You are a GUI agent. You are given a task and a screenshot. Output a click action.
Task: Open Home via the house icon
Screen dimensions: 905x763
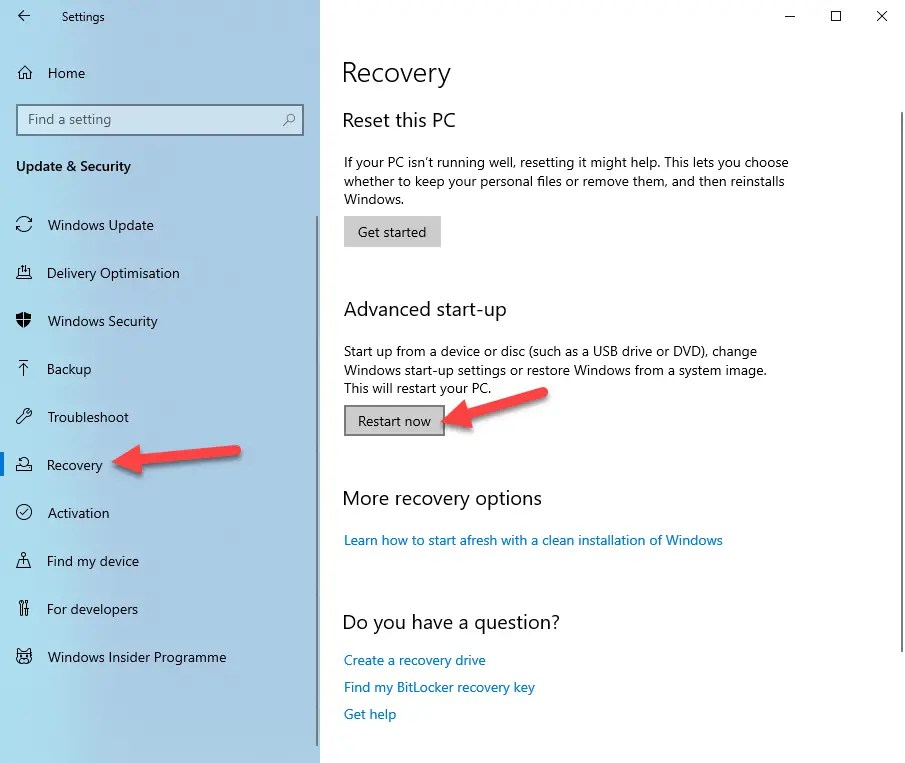[25, 73]
